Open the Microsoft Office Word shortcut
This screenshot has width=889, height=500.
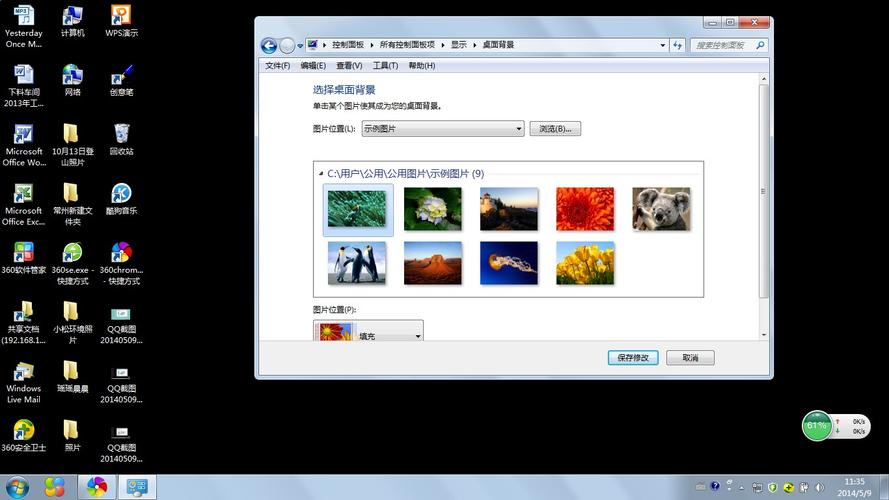(24, 145)
